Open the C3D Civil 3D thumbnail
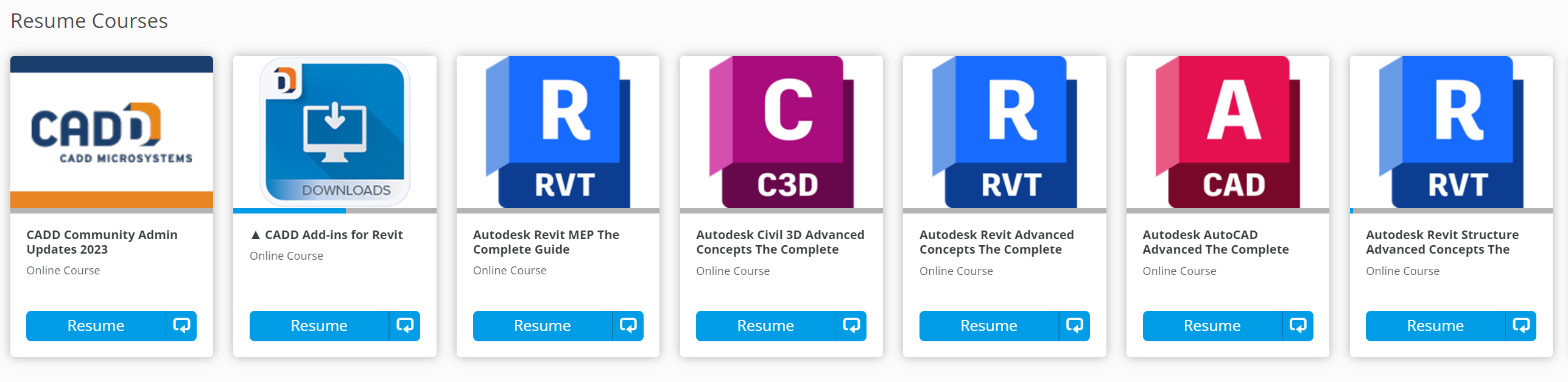This screenshot has height=382, width=1568. coord(781,132)
